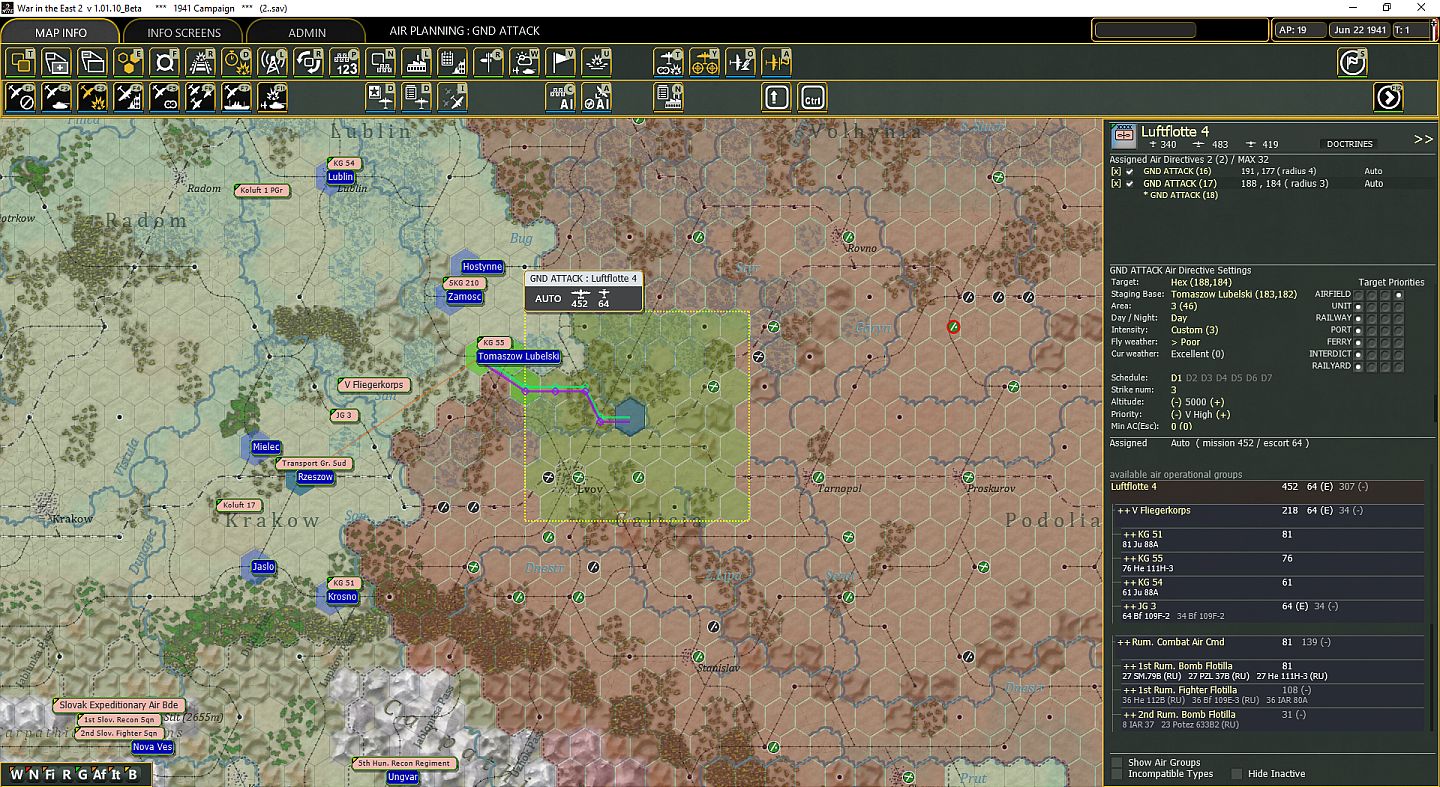Show the weather map mode icon
This screenshot has width=1440, height=787.
[x=525, y=62]
